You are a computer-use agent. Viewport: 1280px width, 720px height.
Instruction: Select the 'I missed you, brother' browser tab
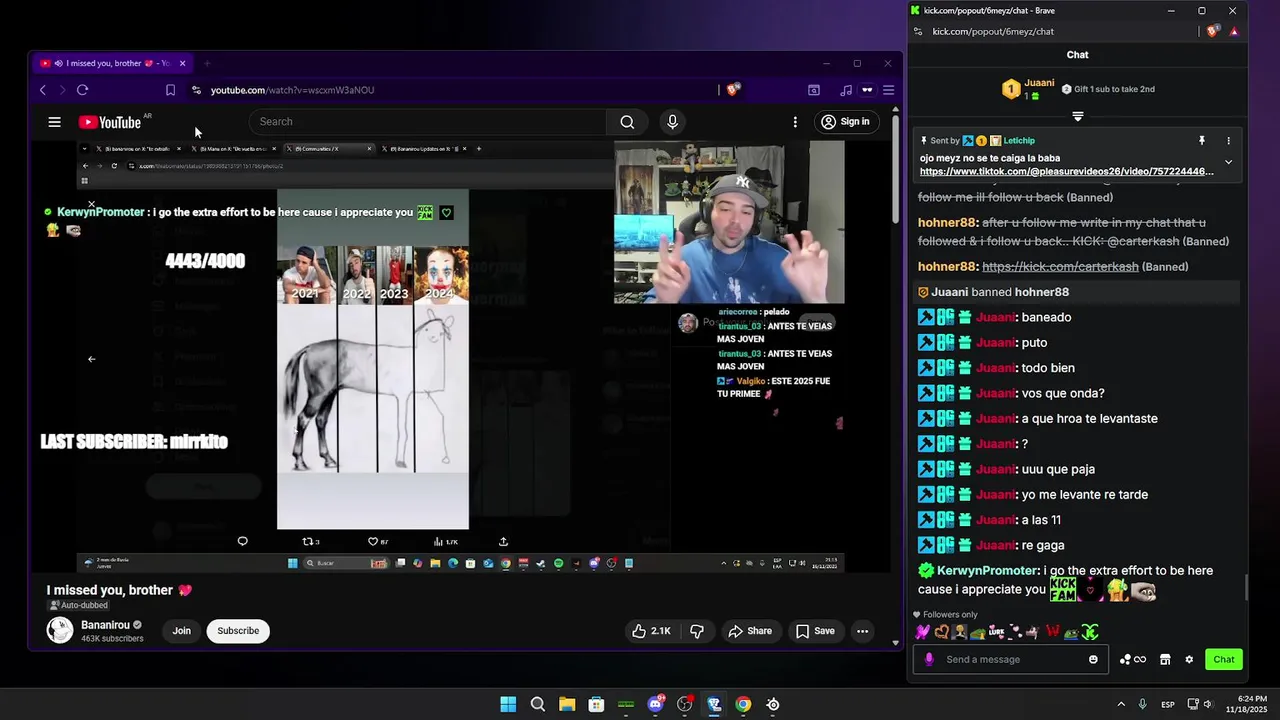click(112, 63)
